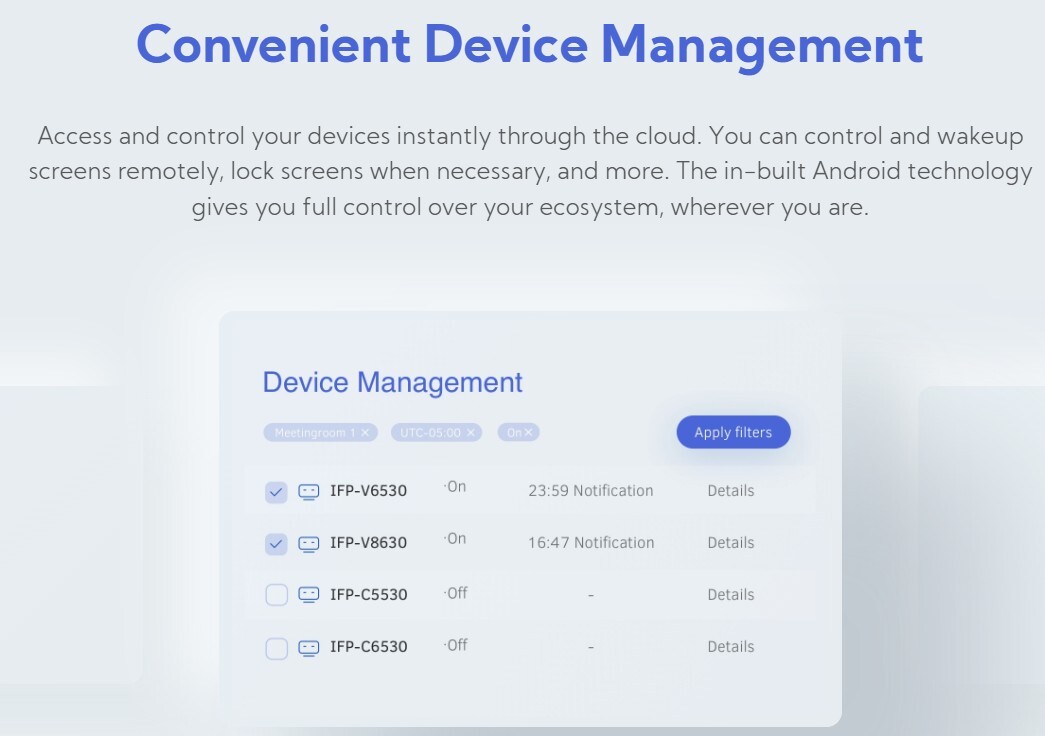
Task: Click the 16:47 Notification entry
Action: (x=590, y=543)
